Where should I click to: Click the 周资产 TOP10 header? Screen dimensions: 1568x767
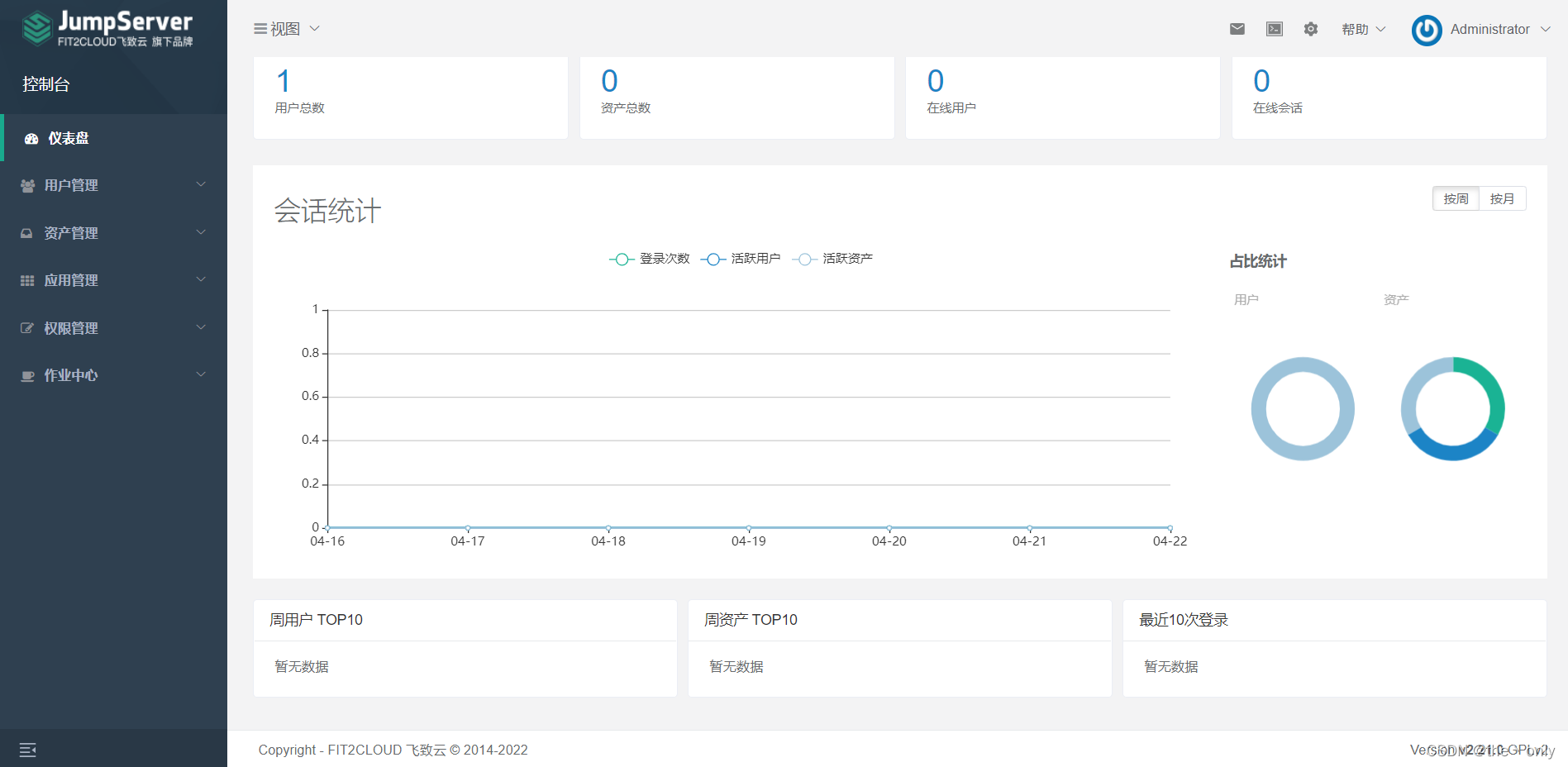(x=751, y=620)
